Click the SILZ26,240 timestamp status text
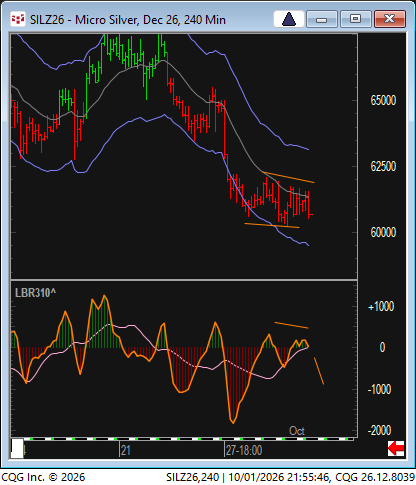Screen dimensions: 416x485 [x=290, y=477]
